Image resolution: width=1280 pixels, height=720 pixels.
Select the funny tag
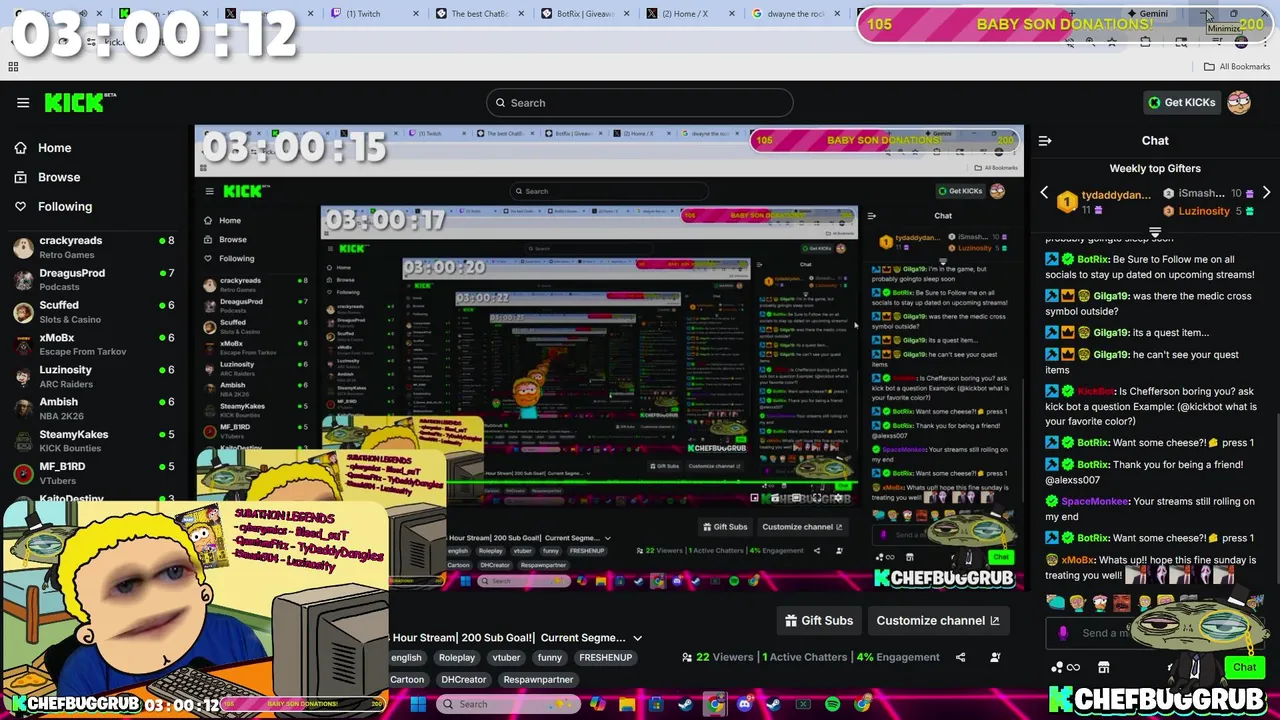click(x=550, y=658)
